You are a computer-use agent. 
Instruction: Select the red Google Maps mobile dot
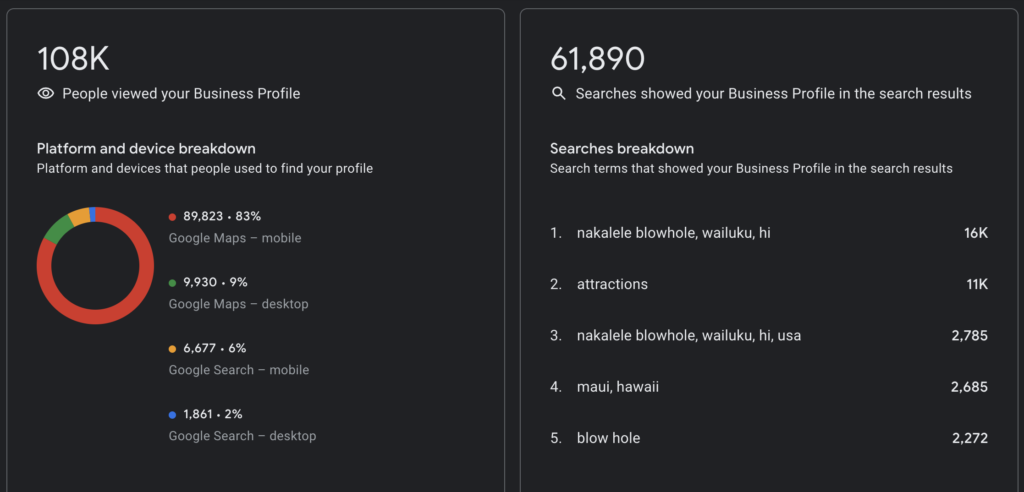coord(172,217)
